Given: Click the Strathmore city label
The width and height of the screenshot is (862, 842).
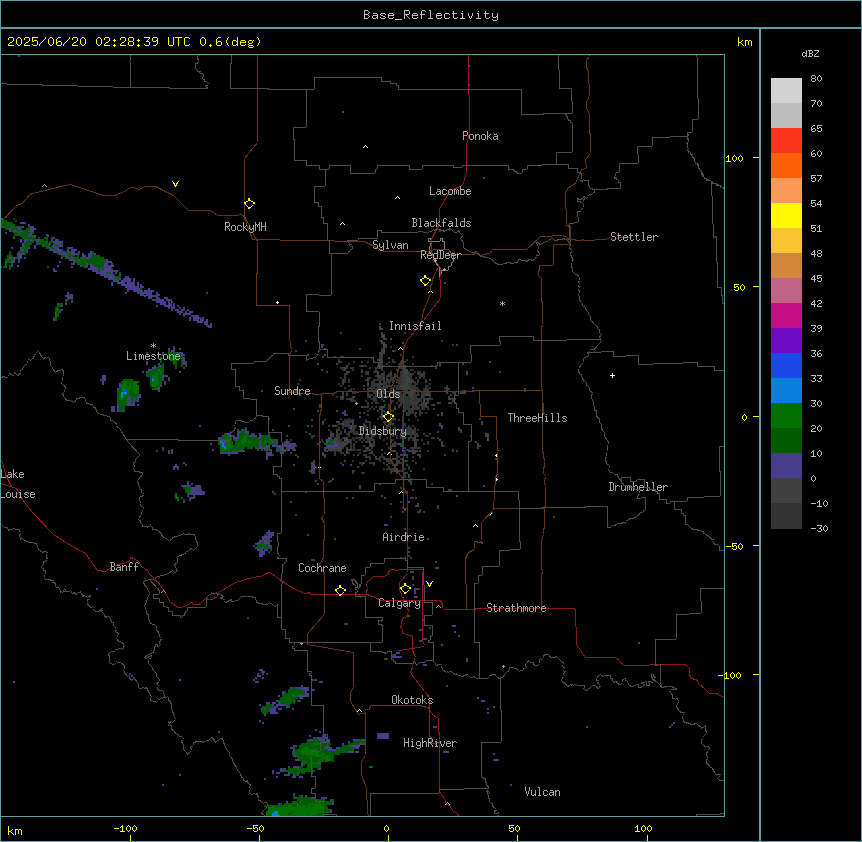Looking at the screenshot, I should pos(516,608).
